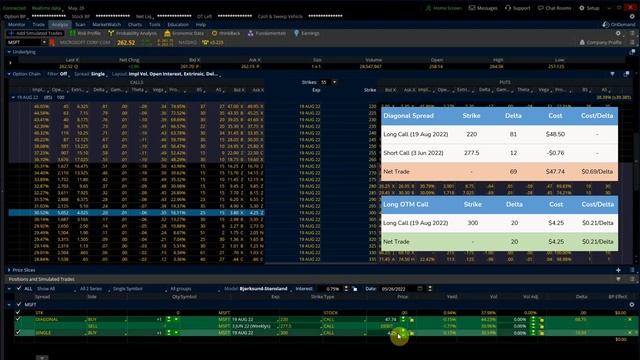This screenshot has height=360, width=640.
Task: Open the All groups dropdown
Action: (195, 289)
